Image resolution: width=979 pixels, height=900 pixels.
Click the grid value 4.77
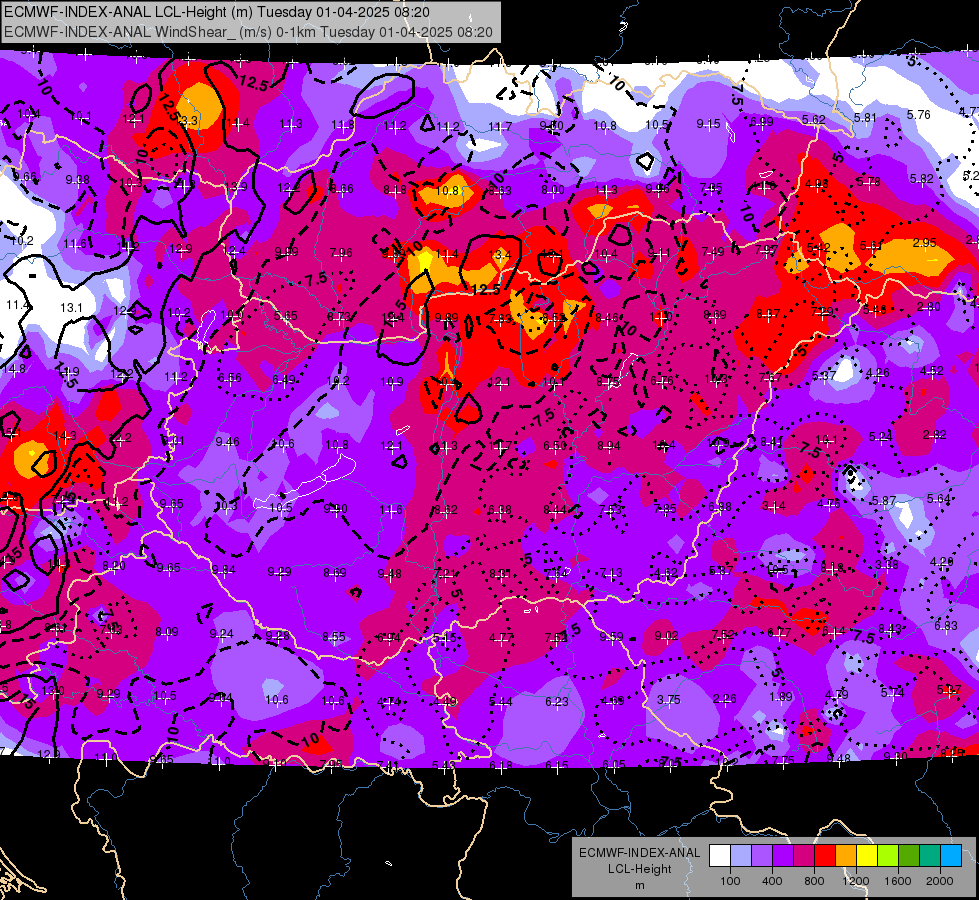click(501, 638)
